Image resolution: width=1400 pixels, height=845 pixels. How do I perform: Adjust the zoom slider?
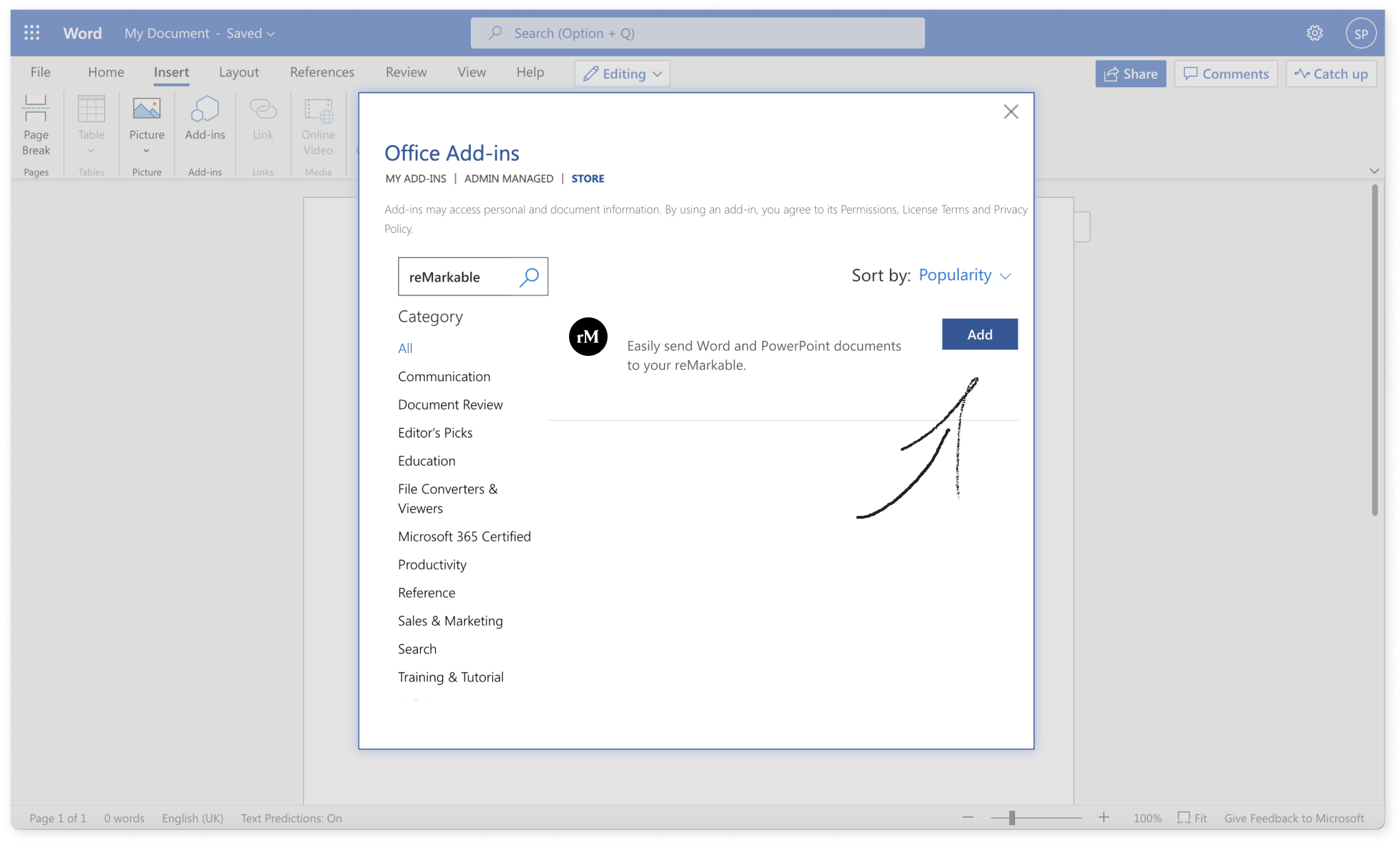click(1013, 818)
